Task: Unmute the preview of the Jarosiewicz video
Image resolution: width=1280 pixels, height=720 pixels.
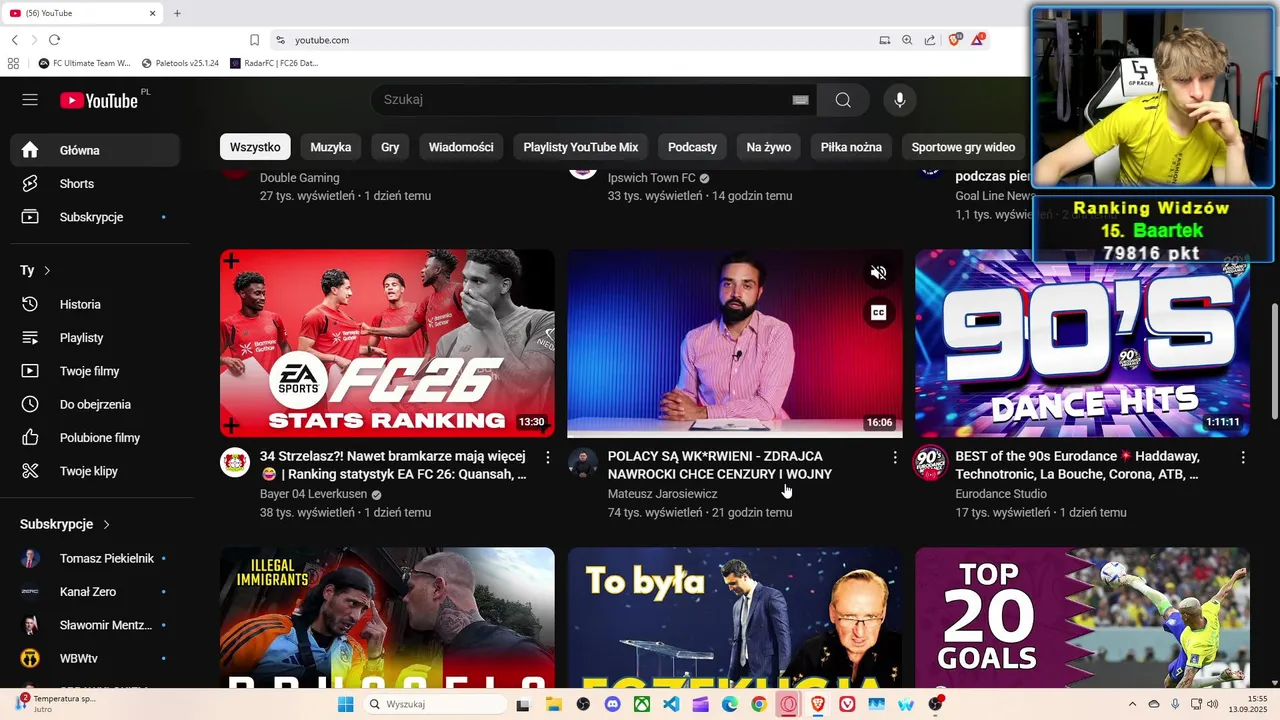Action: pos(878,273)
